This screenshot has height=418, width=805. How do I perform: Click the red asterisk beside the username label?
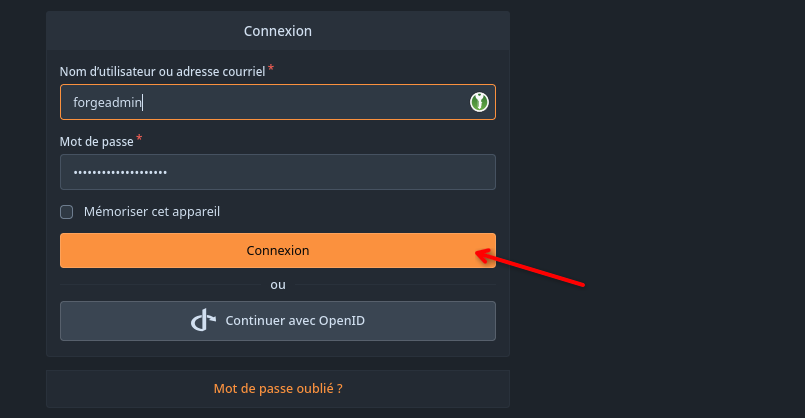tap(271, 68)
